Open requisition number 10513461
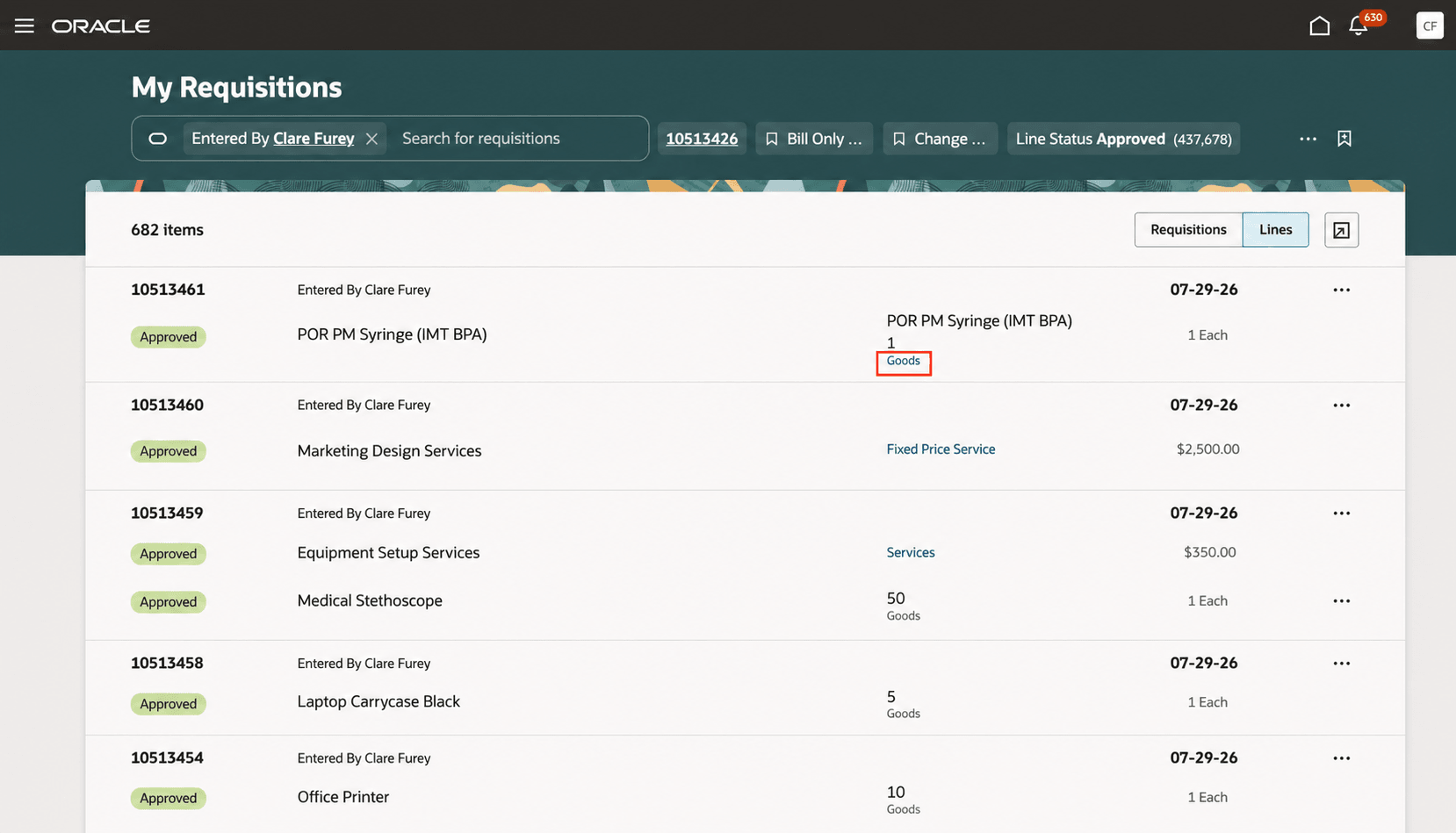The height and width of the screenshot is (833, 1456). pyautogui.click(x=168, y=290)
